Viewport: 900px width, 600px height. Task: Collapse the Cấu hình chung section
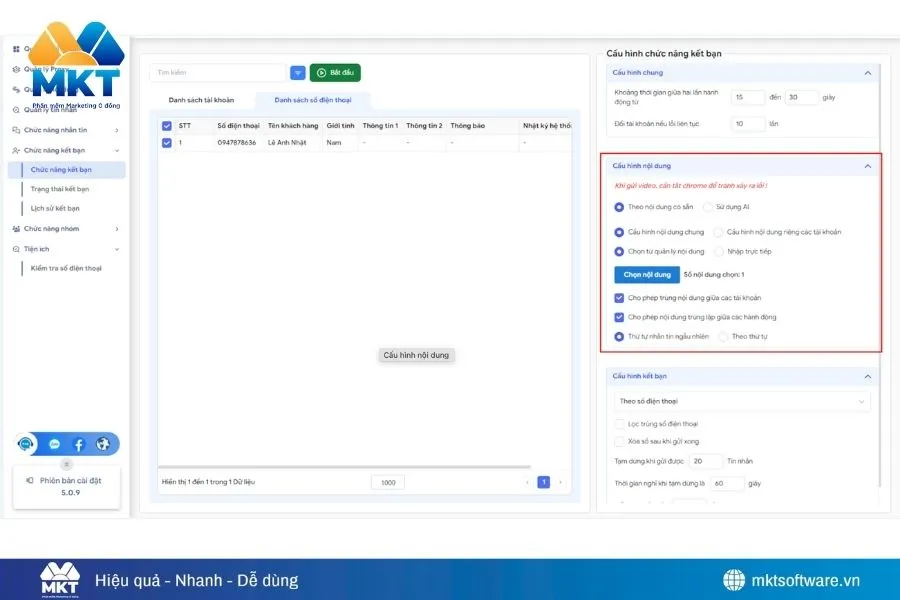867,73
